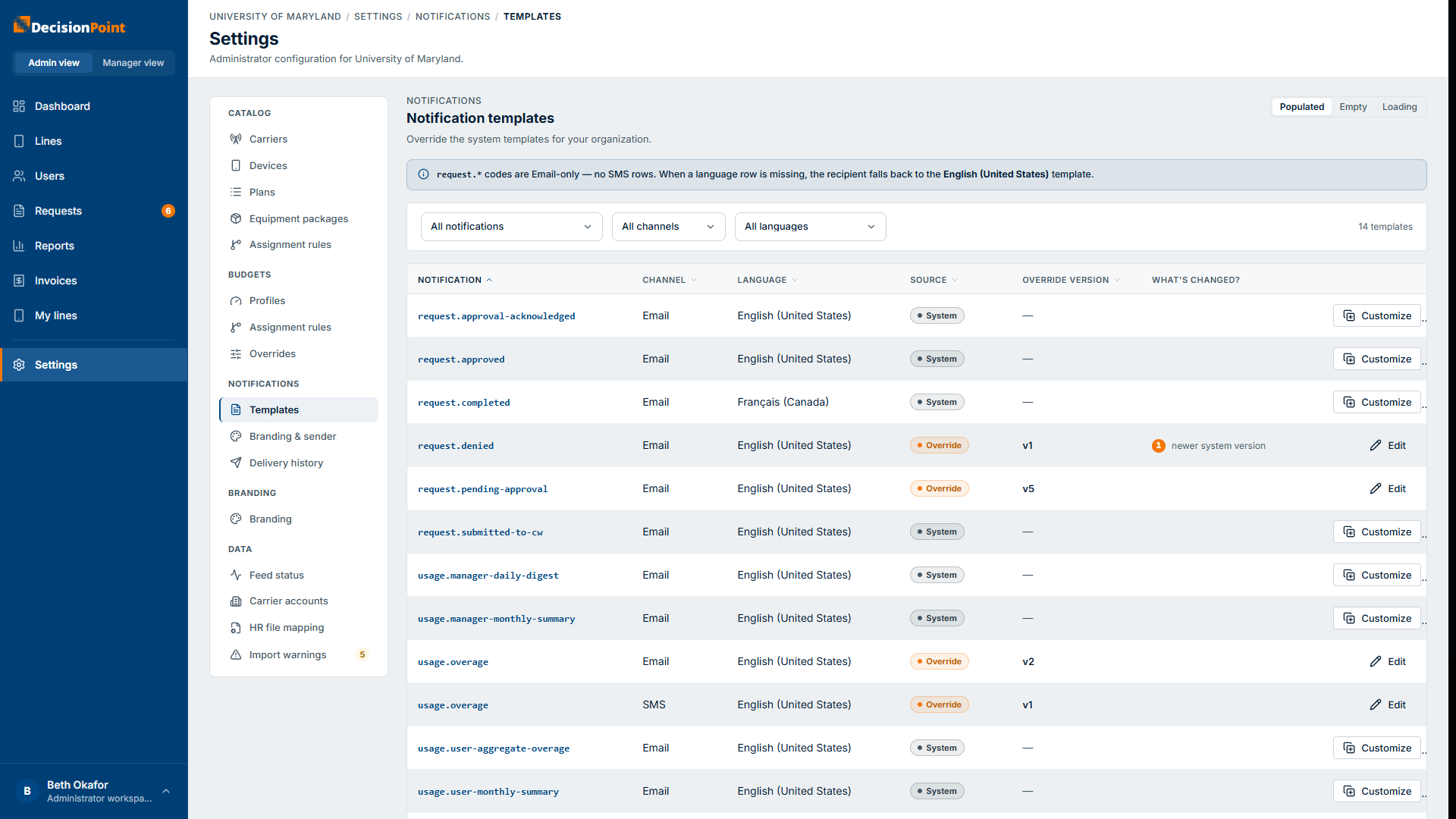The image size is (1456, 819).
Task: Click the Lines icon in sidebar
Action: click(x=19, y=141)
